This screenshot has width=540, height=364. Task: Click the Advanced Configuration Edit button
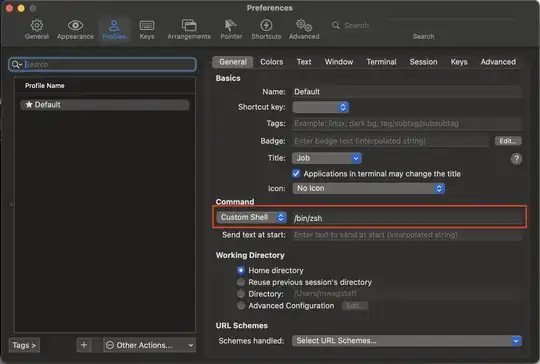coord(355,305)
